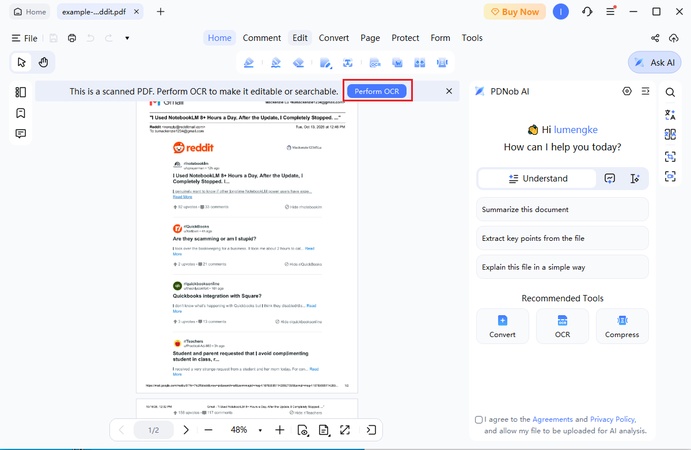
Task: Zoom in with the plus button
Action: pos(279,430)
